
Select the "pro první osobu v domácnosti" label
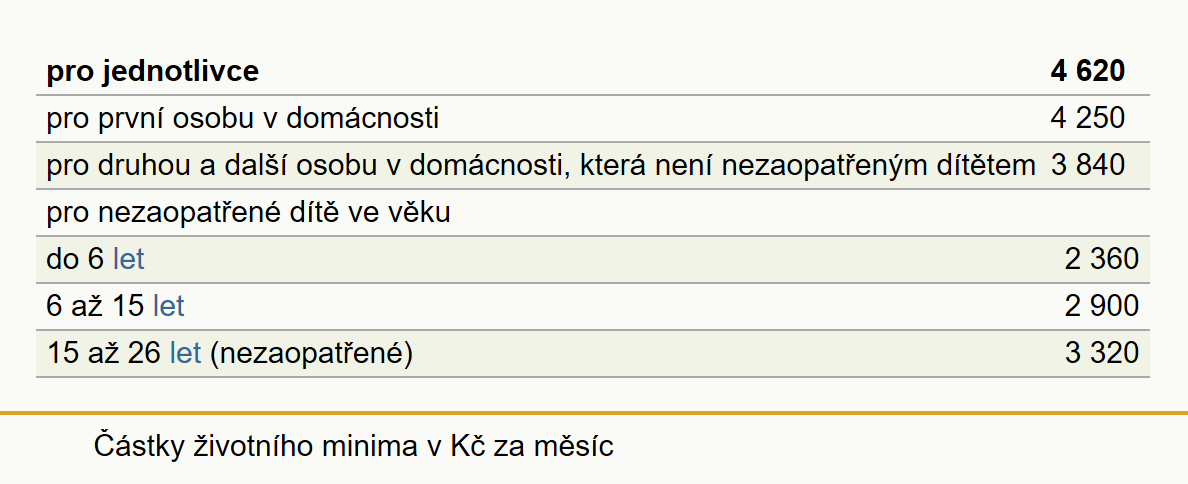242,119
